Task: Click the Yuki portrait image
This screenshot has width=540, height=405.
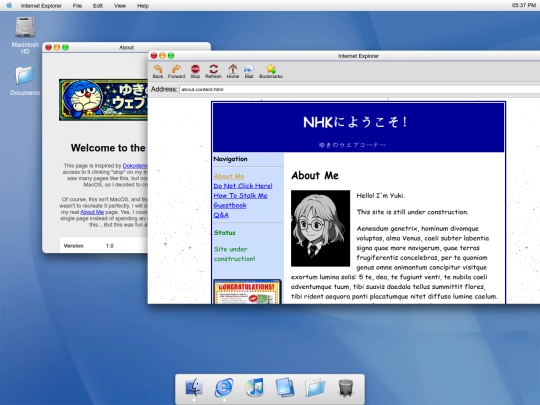Action: (x=320, y=228)
